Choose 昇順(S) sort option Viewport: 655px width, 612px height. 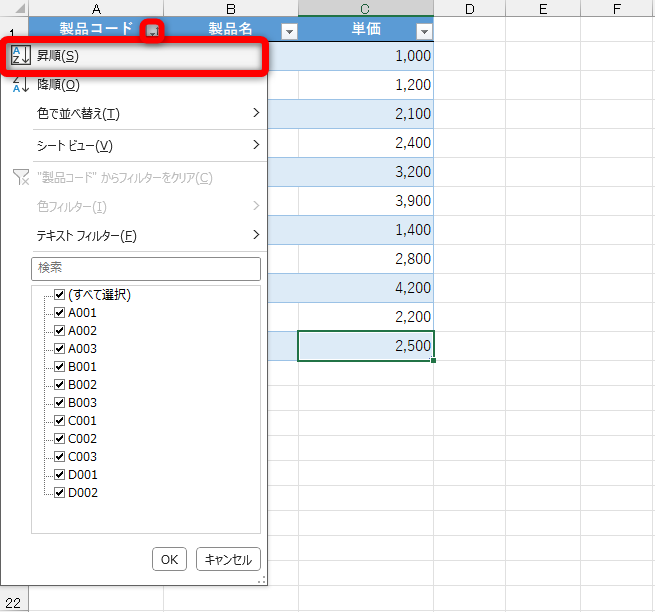click(134, 56)
